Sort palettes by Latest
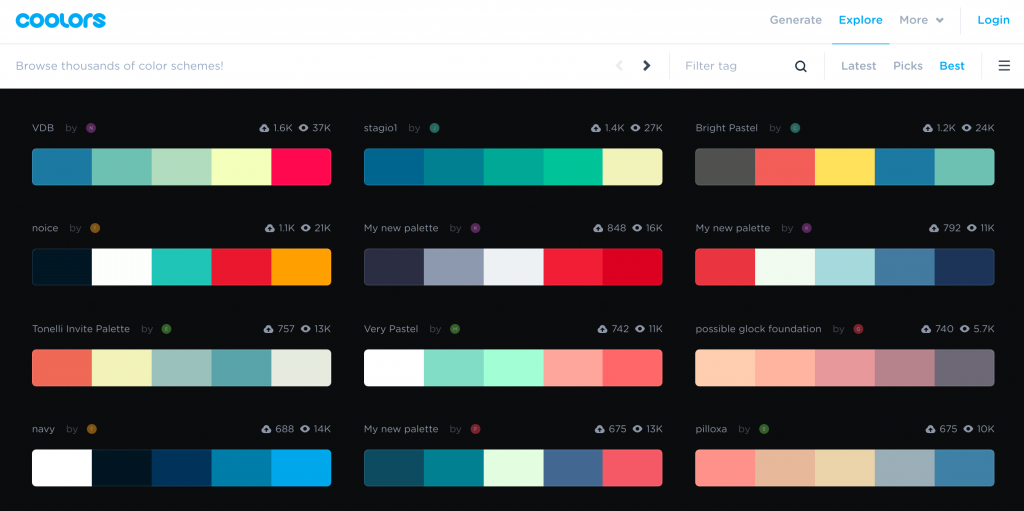Viewport: 1024px width, 511px height. pos(858,66)
